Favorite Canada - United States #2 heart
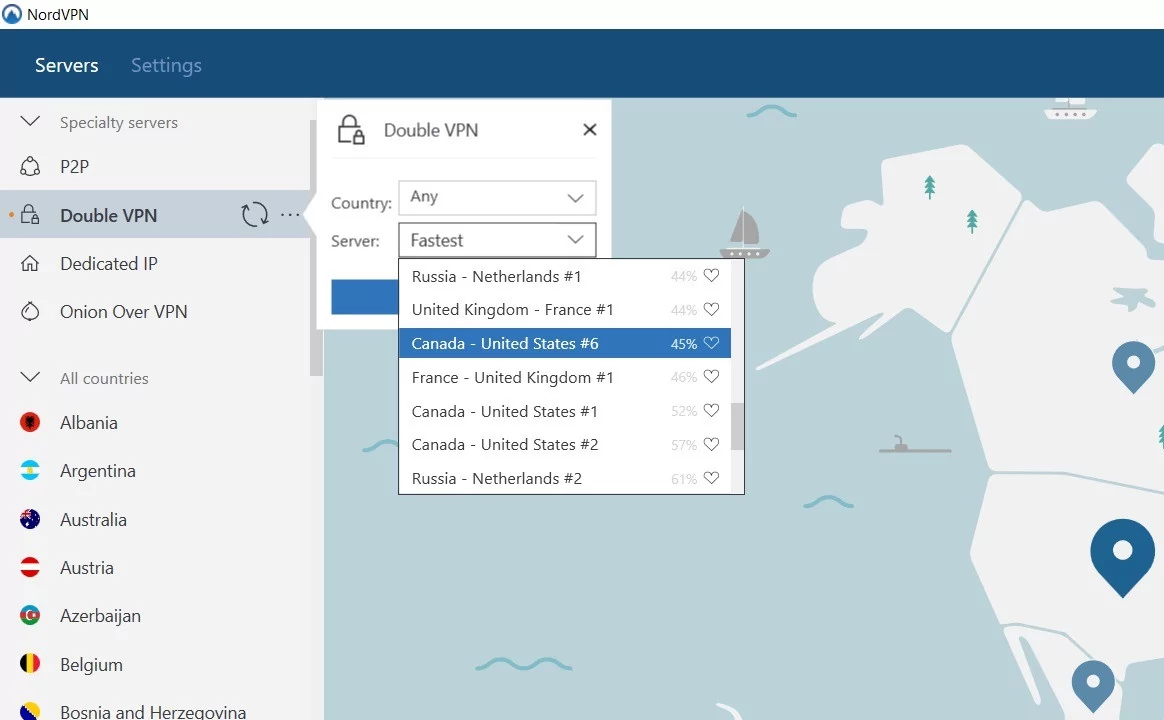This screenshot has height=720, width=1164. [711, 444]
